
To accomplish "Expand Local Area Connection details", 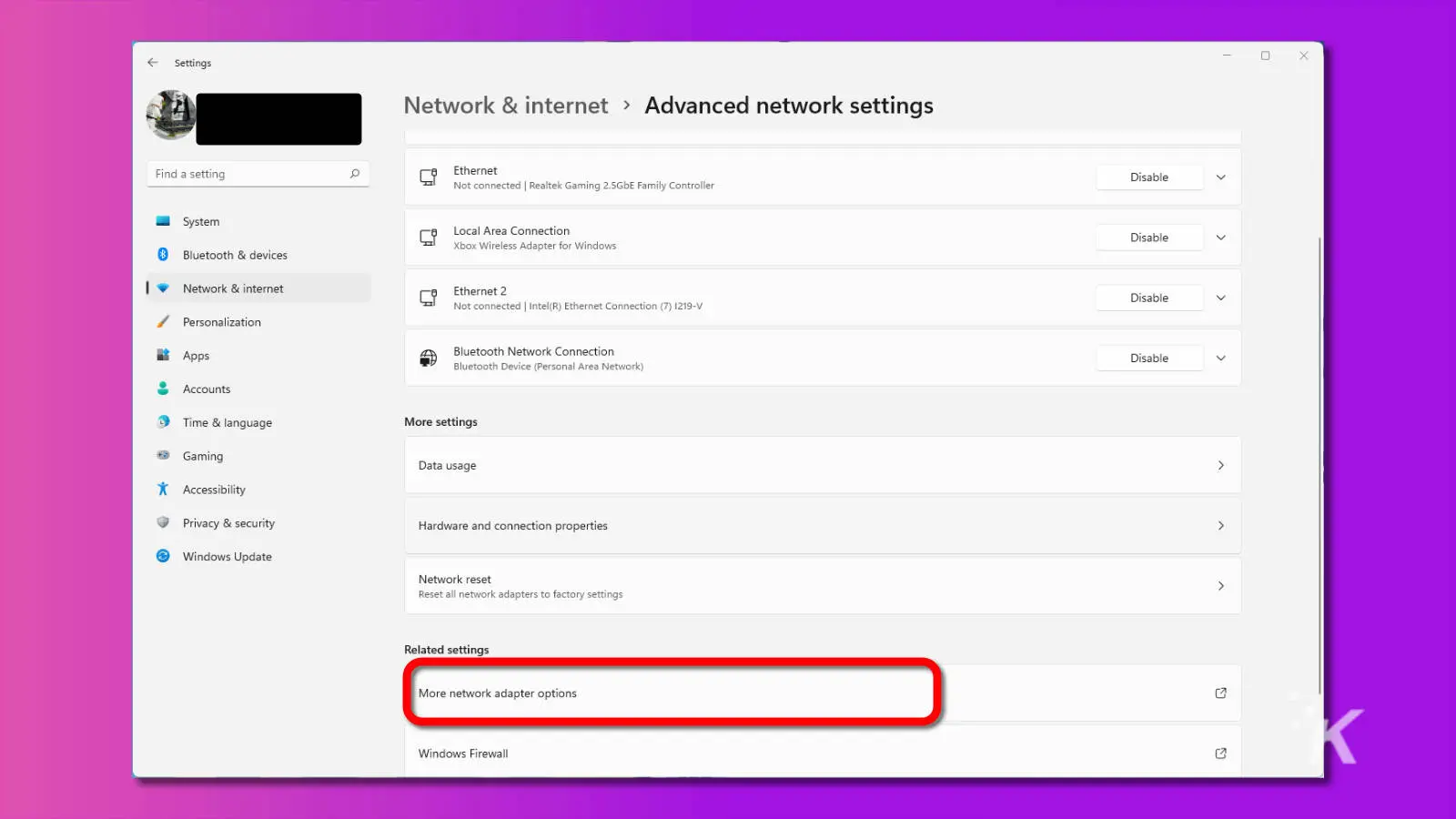I will [1221, 238].
